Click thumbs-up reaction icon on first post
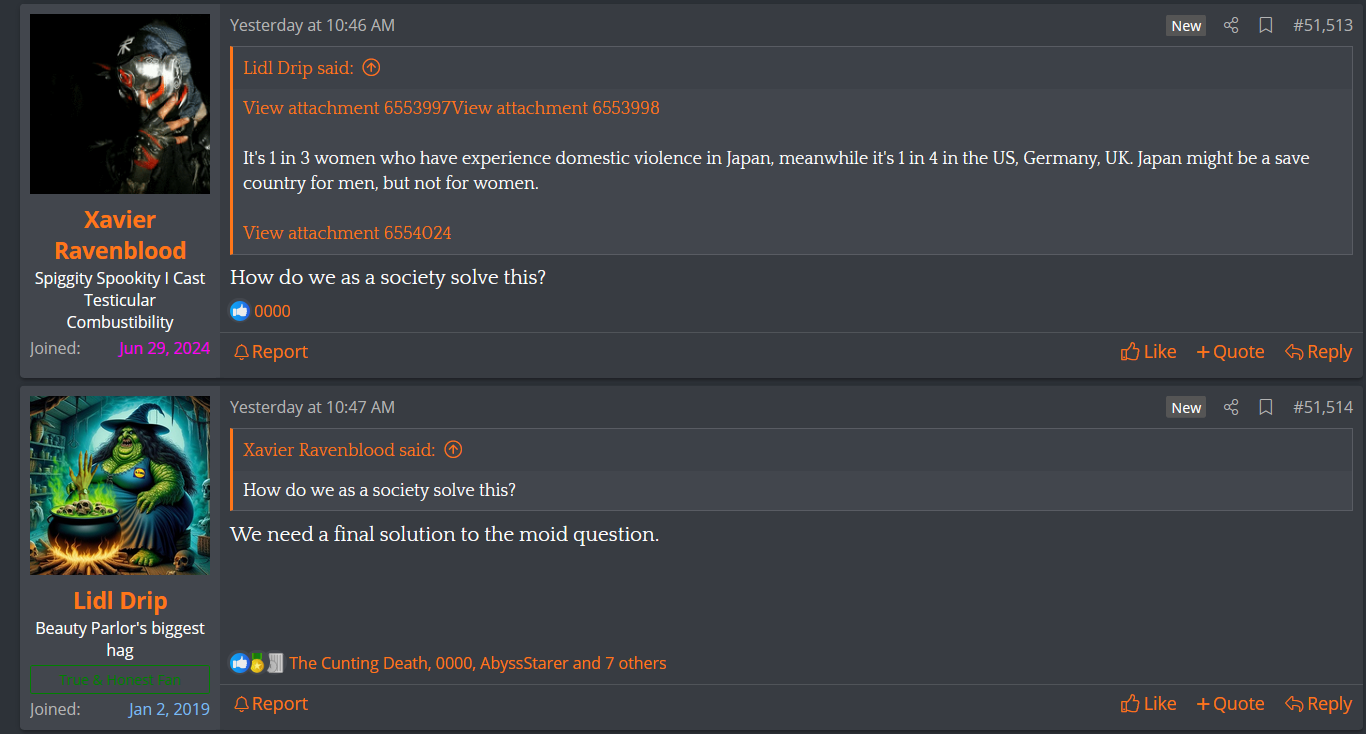The image size is (1366, 734). point(240,311)
